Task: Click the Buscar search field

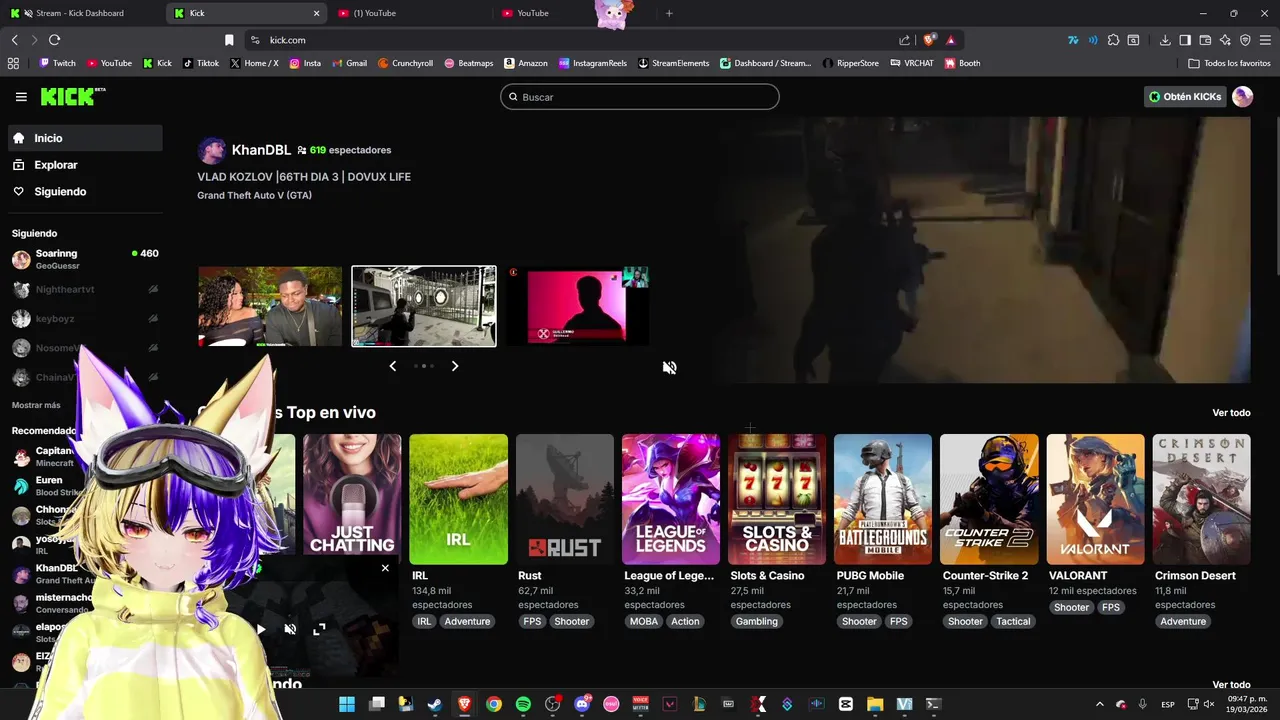Action: (640, 97)
